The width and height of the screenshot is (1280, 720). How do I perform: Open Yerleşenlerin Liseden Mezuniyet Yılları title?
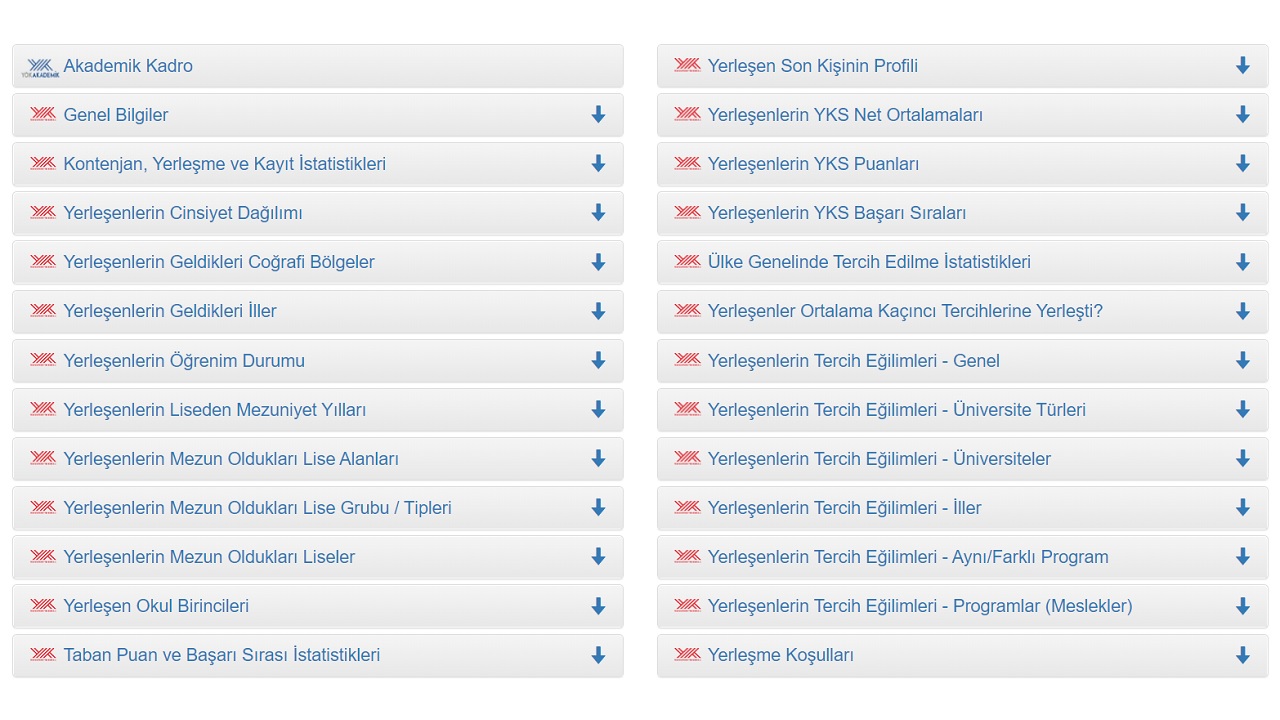click(x=215, y=410)
